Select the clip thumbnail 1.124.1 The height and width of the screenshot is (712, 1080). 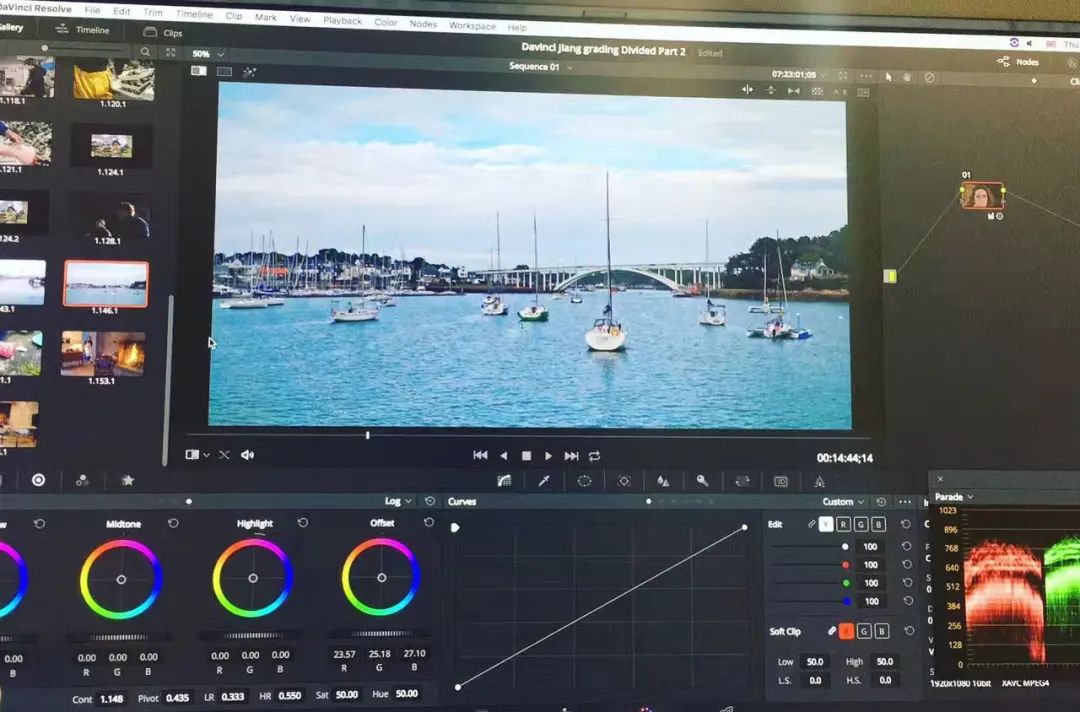[112, 146]
